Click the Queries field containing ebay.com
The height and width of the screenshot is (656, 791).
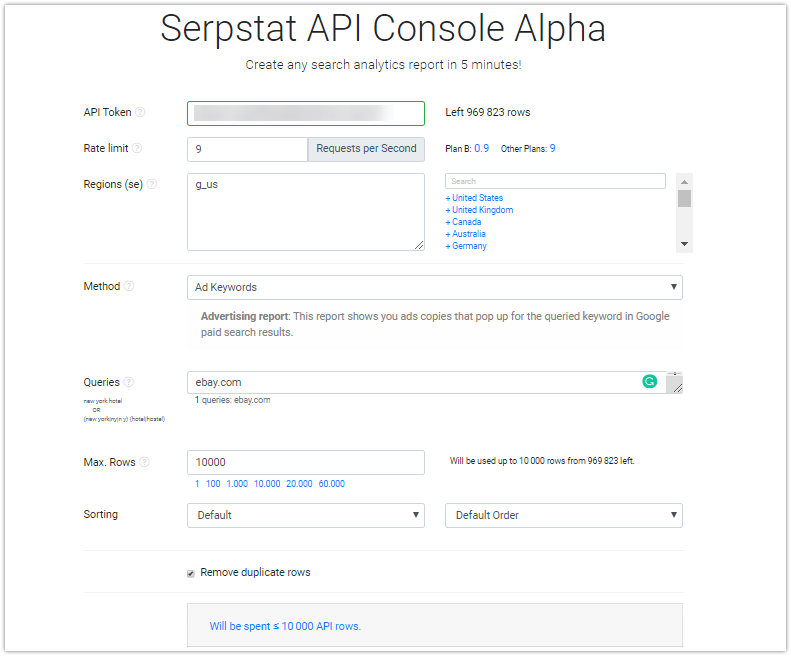pyautogui.click(x=426, y=382)
